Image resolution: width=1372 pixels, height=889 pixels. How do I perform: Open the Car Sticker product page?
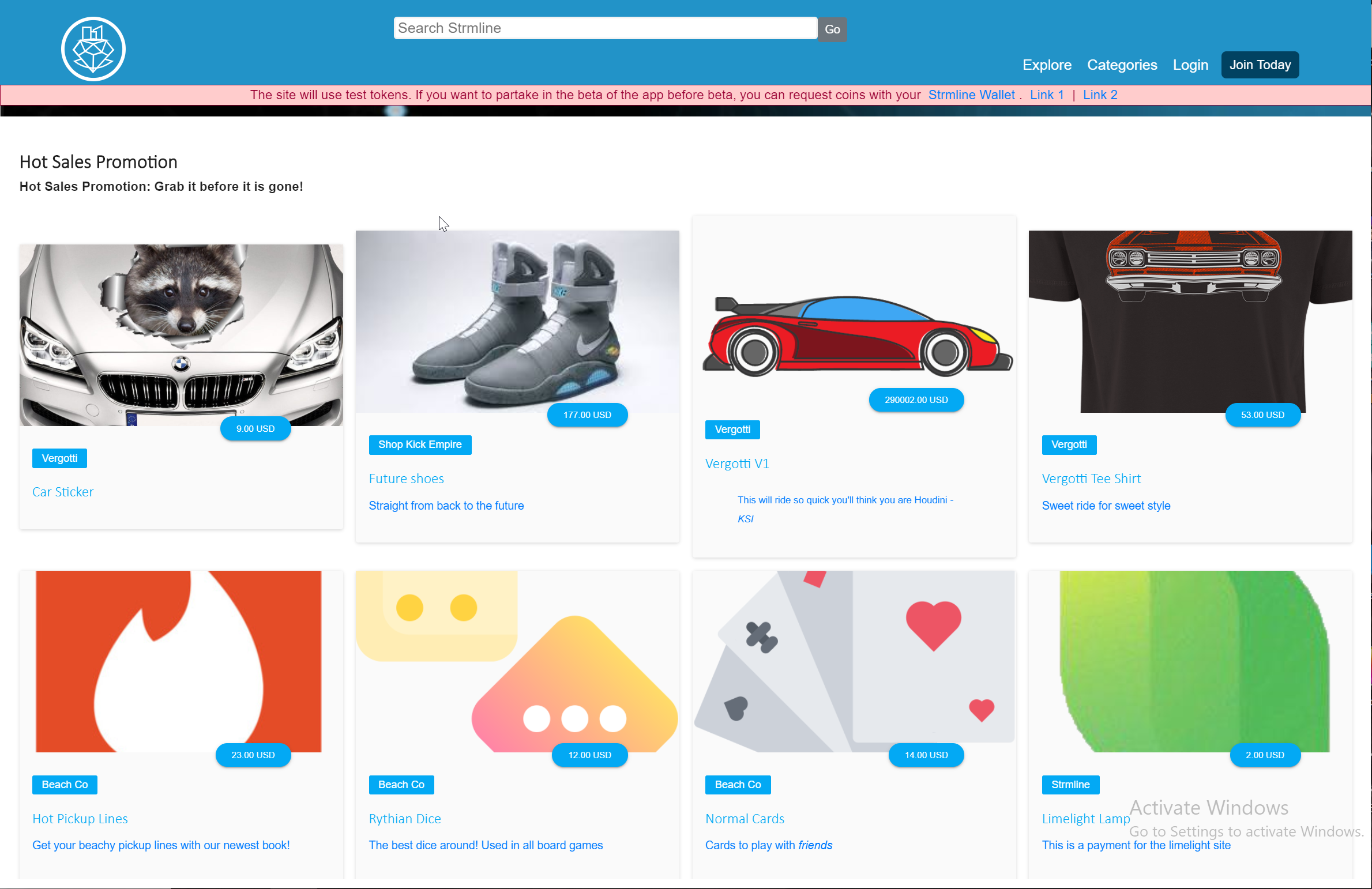click(x=62, y=491)
